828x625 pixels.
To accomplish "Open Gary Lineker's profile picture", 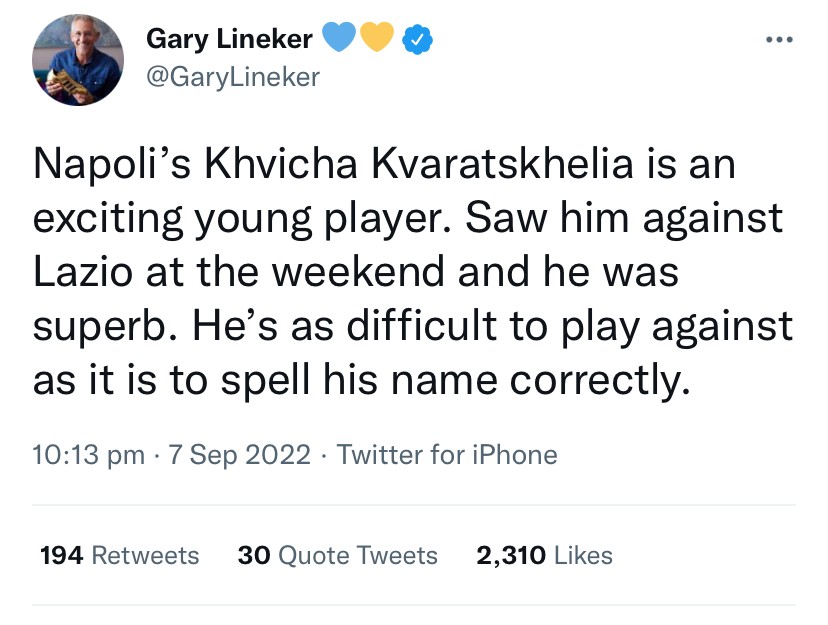I will pos(78,61).
